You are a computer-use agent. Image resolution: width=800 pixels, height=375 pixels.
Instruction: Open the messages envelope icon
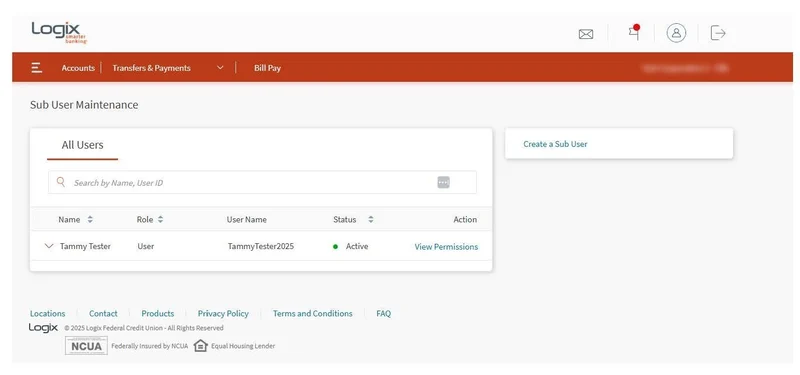click(x=586, y=34)
